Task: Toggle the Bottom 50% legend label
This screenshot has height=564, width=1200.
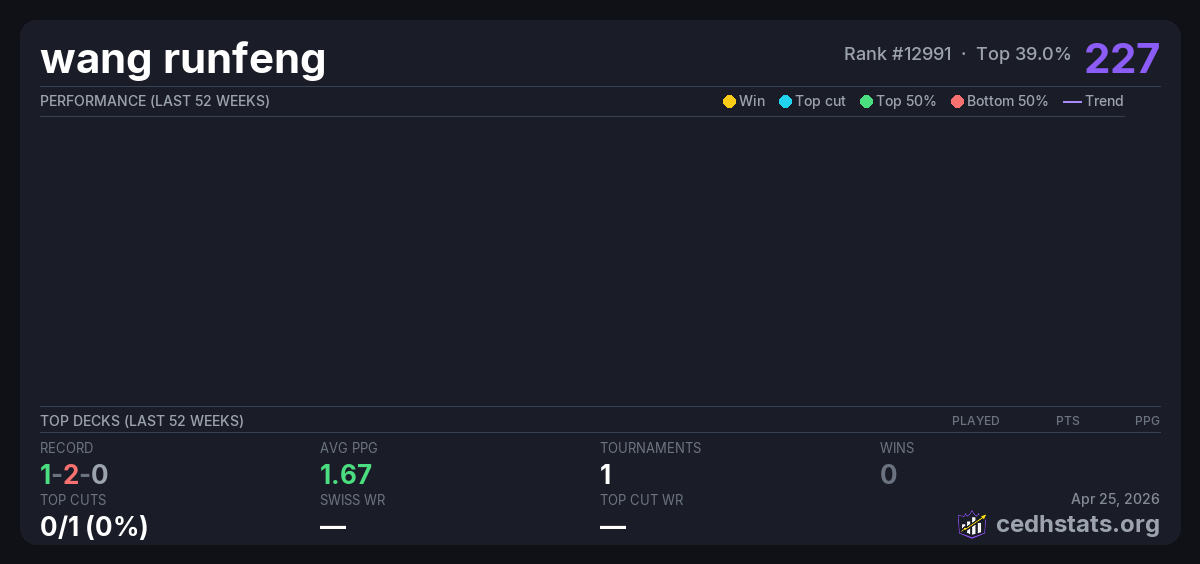Action: 1007,101
